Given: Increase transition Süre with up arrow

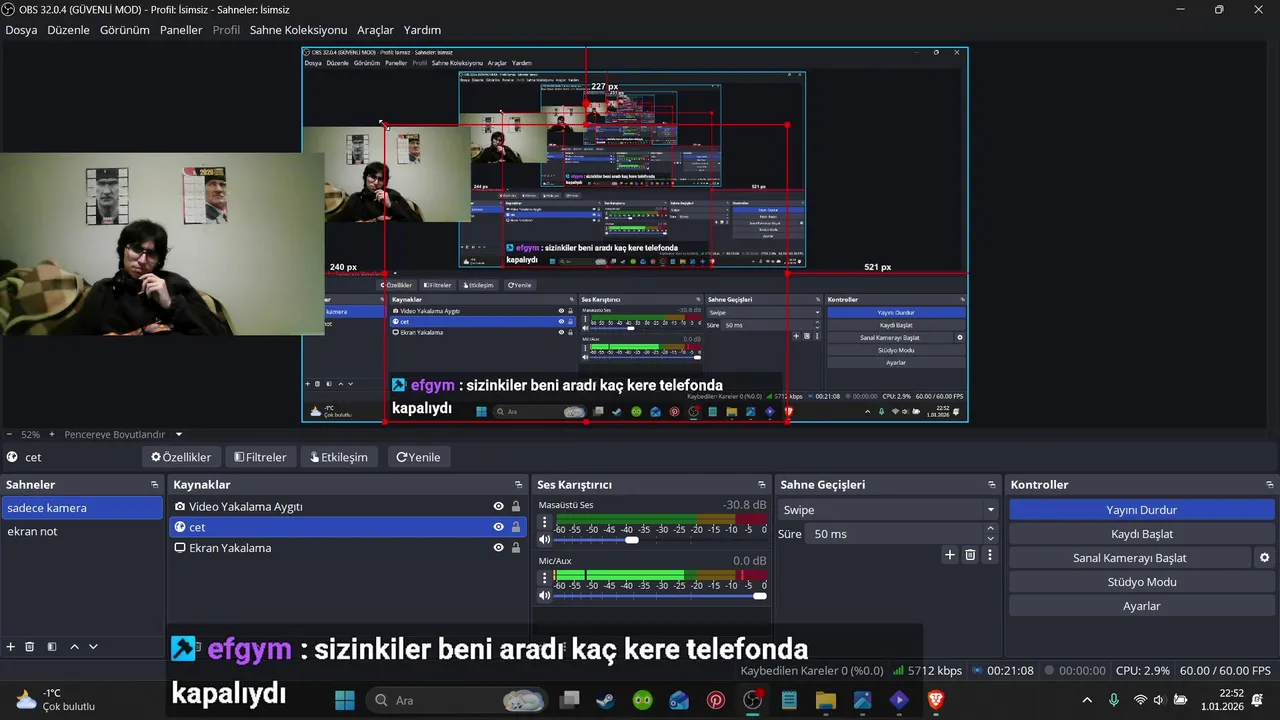Looking at the screenshot, I should tap(991, 529).
